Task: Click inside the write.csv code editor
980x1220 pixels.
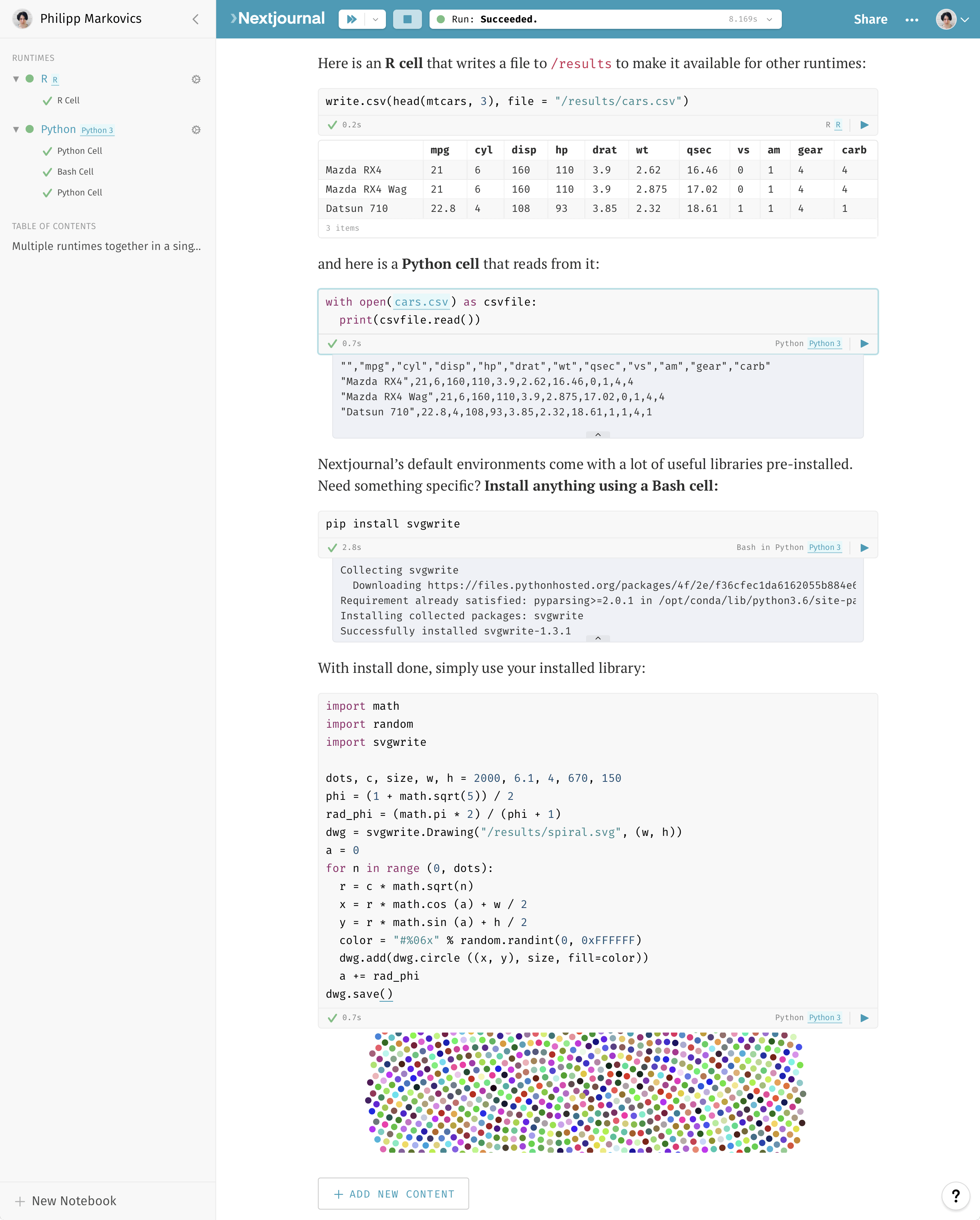Action: pyautogui.click(x=598, y=102)
